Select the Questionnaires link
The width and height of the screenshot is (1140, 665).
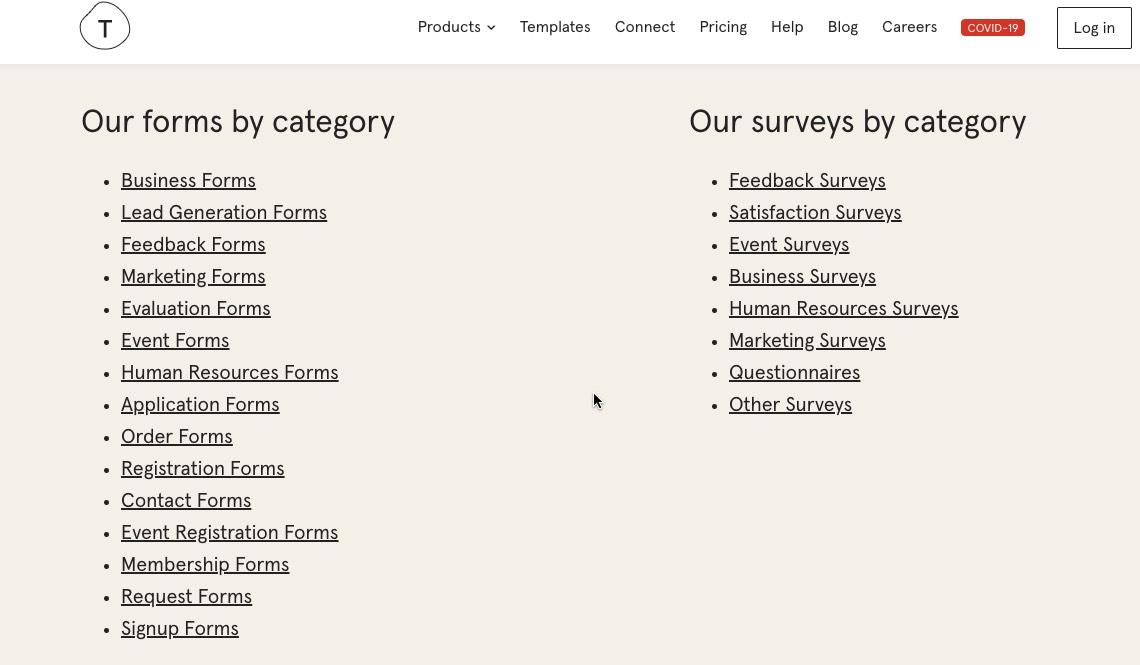click(x=794, y=373)
